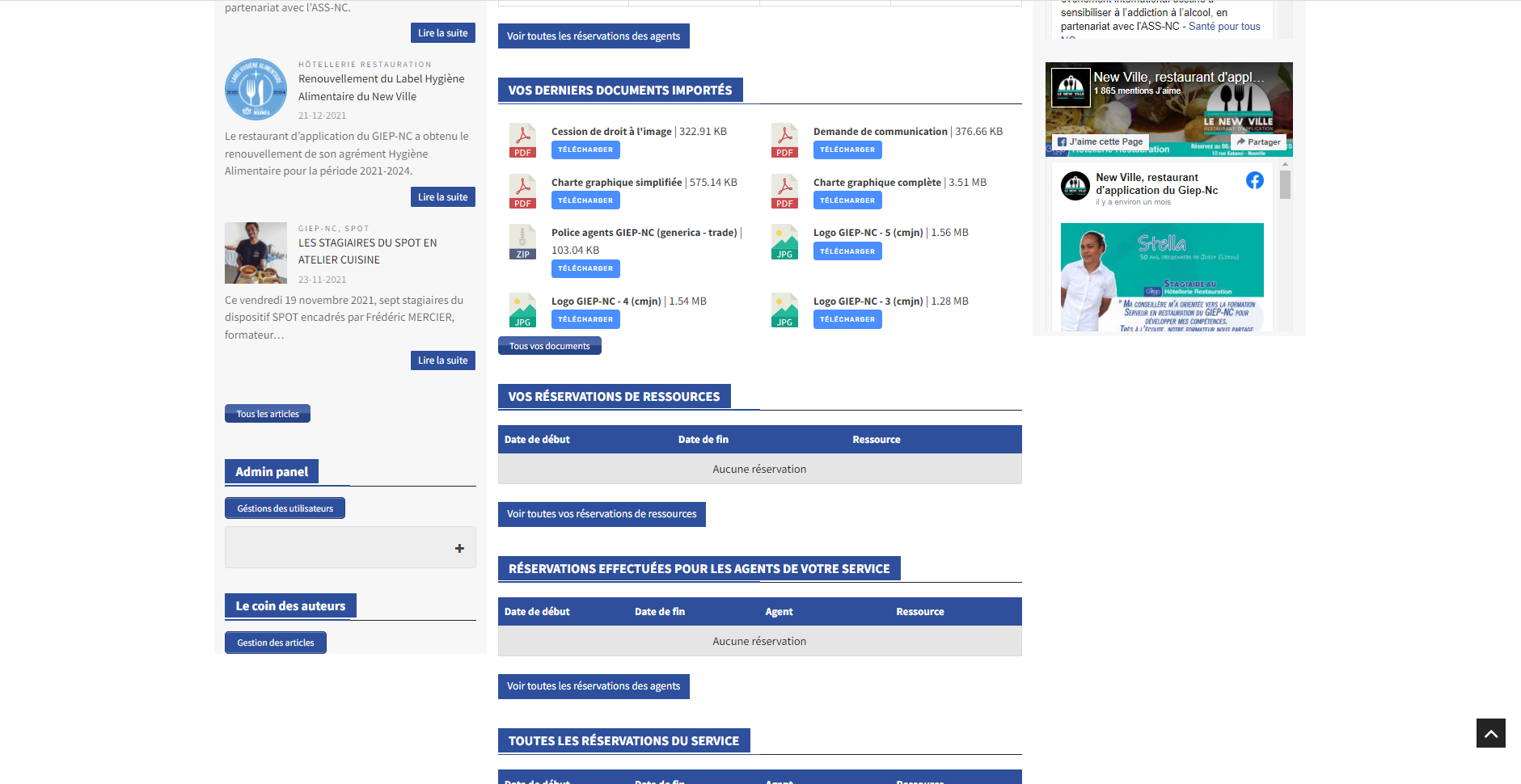Download Police agents GIEP-NC zip
This screenshot has width=1521, height=784.
coord(585,268)
